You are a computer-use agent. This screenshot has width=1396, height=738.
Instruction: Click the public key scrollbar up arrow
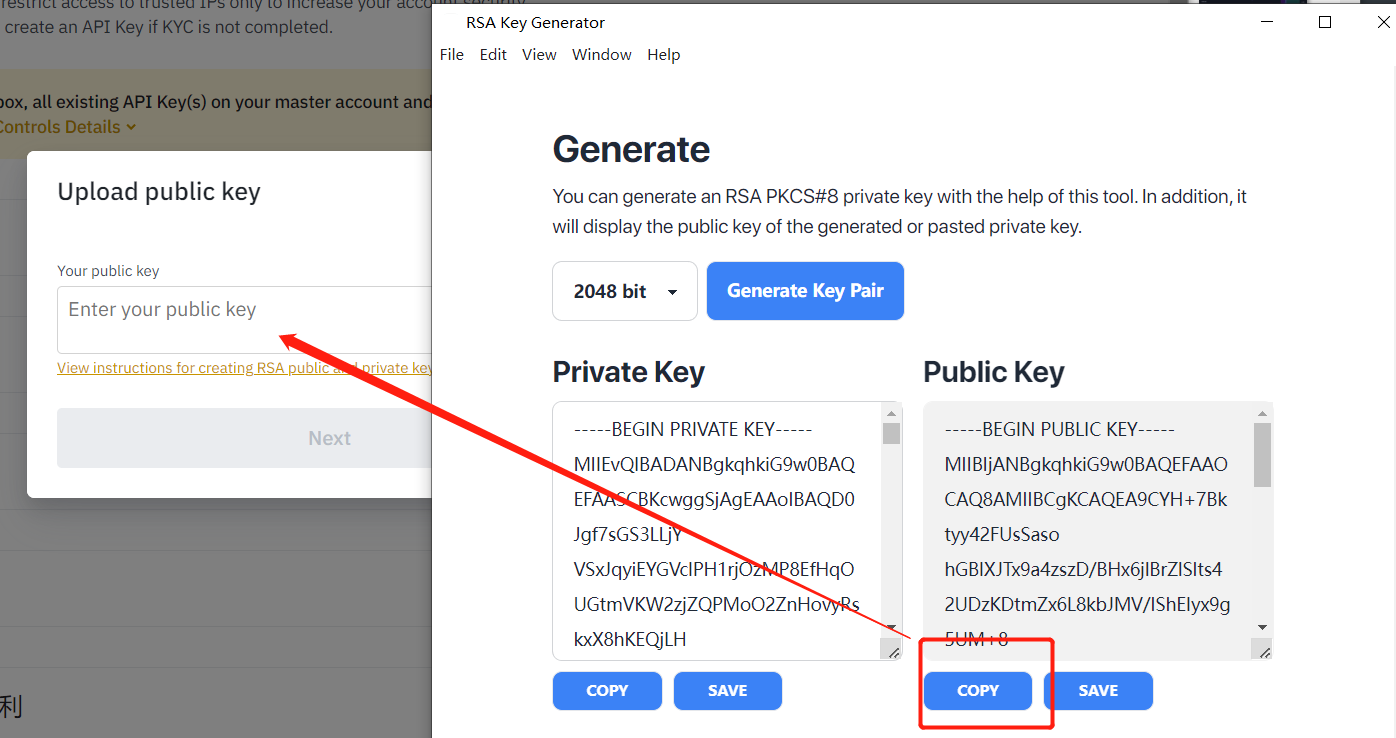(x=1262, y=412)
